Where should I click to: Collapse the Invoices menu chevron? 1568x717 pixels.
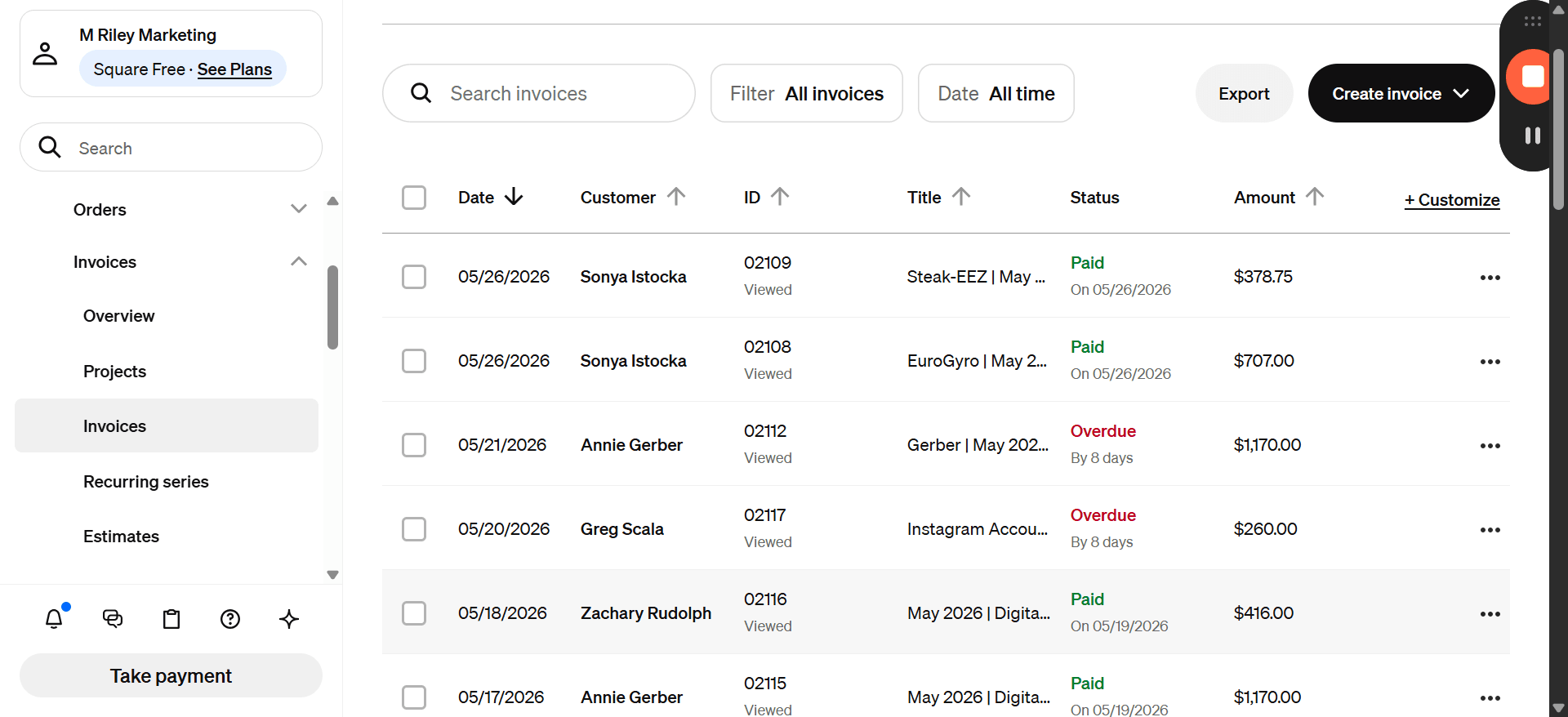(299, 261)
